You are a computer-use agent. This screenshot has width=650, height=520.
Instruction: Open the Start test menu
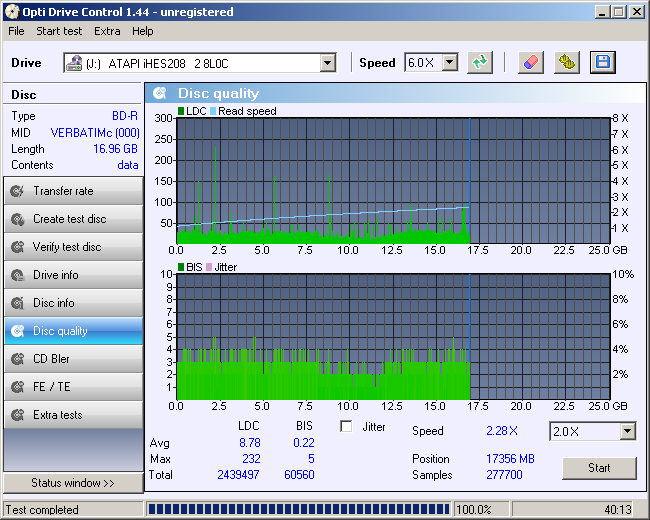tap(59, 31)
